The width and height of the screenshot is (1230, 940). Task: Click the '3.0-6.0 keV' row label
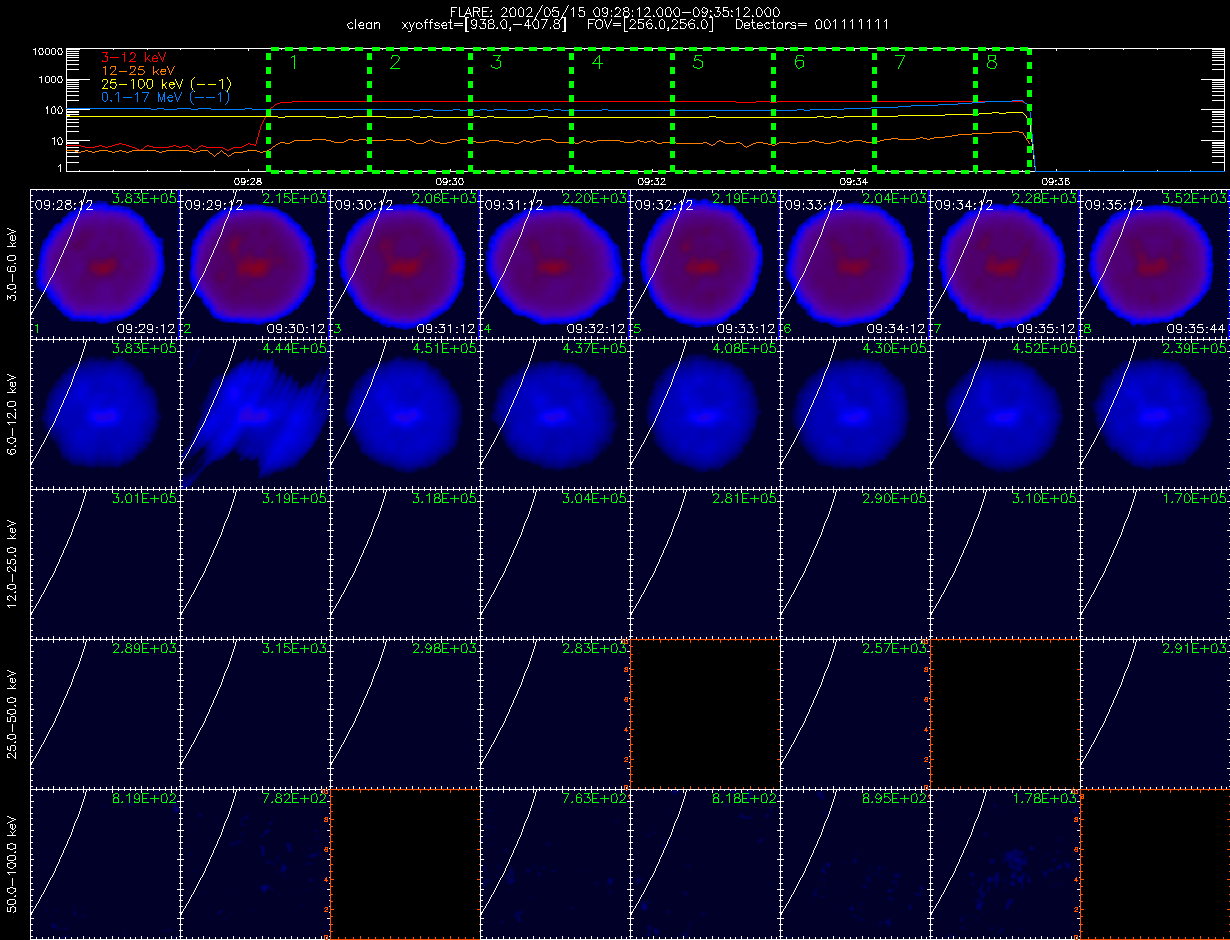tap(11, 264)
